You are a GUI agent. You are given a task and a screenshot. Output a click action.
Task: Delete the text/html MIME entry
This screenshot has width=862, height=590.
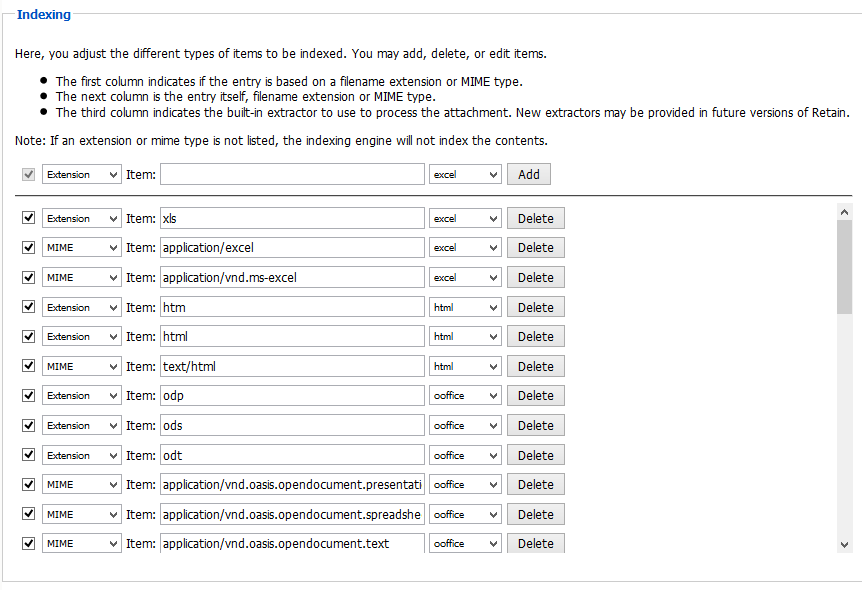point(535,366)
